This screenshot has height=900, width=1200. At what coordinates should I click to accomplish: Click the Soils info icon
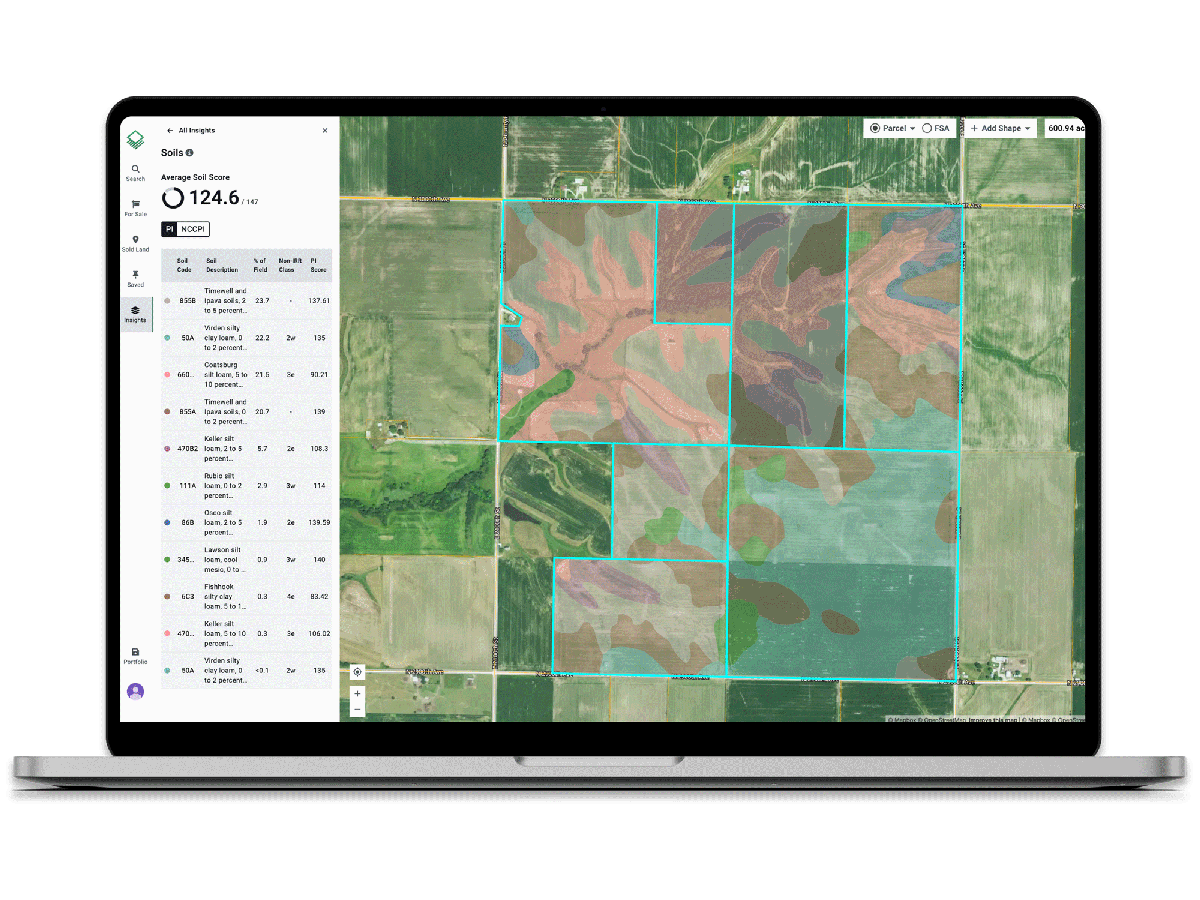coord(190,153)
